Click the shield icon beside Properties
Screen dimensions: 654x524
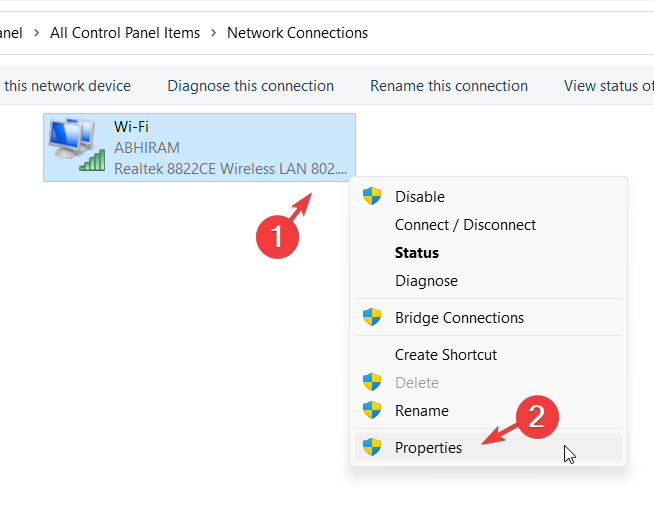click(x=372, y=447)
